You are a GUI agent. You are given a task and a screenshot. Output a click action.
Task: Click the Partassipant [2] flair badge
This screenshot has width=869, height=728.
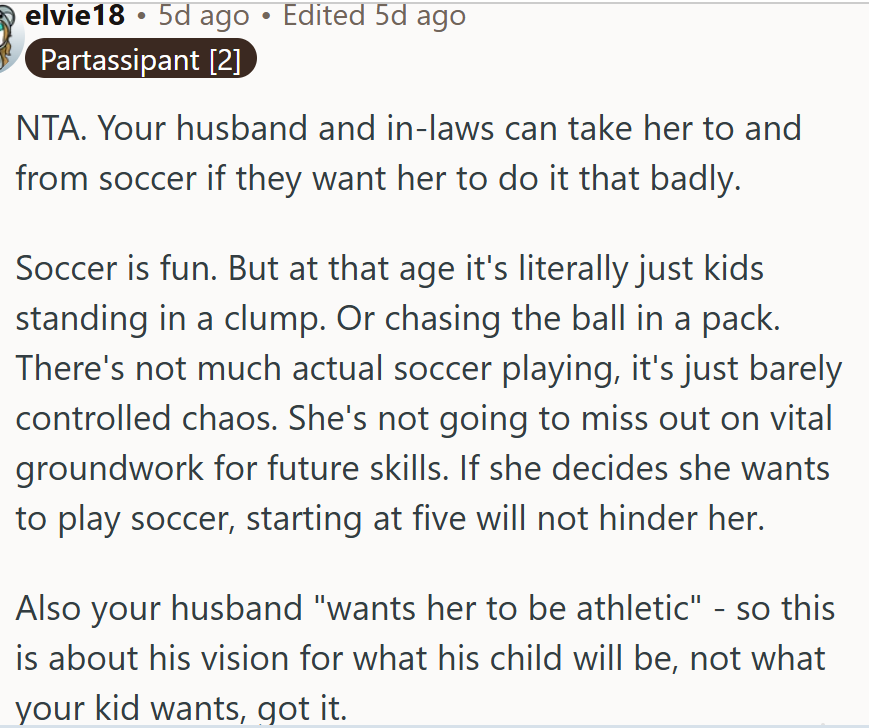click(141, 60)
